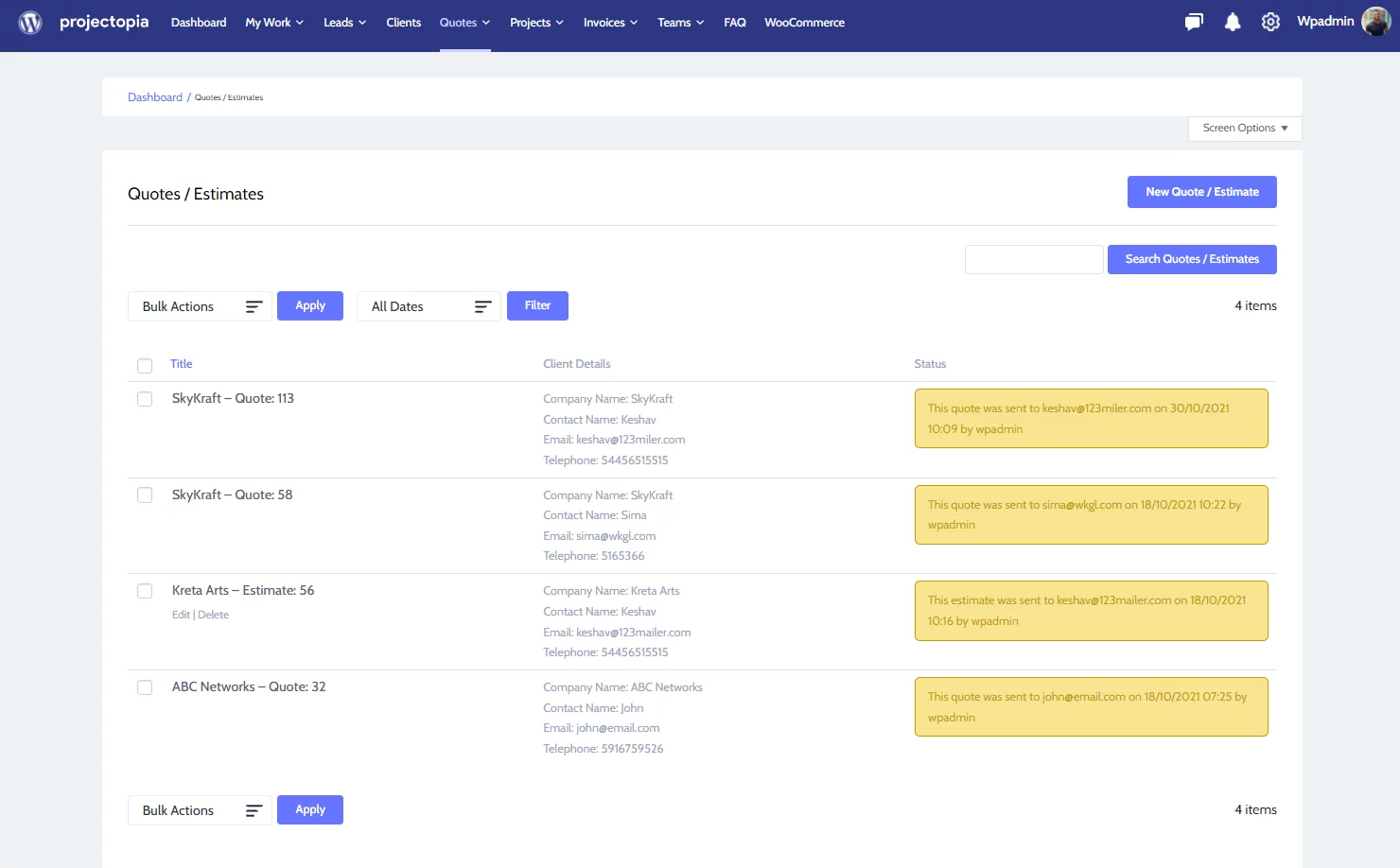
Task: Open the All Dates dropdown
Action: 429,306
